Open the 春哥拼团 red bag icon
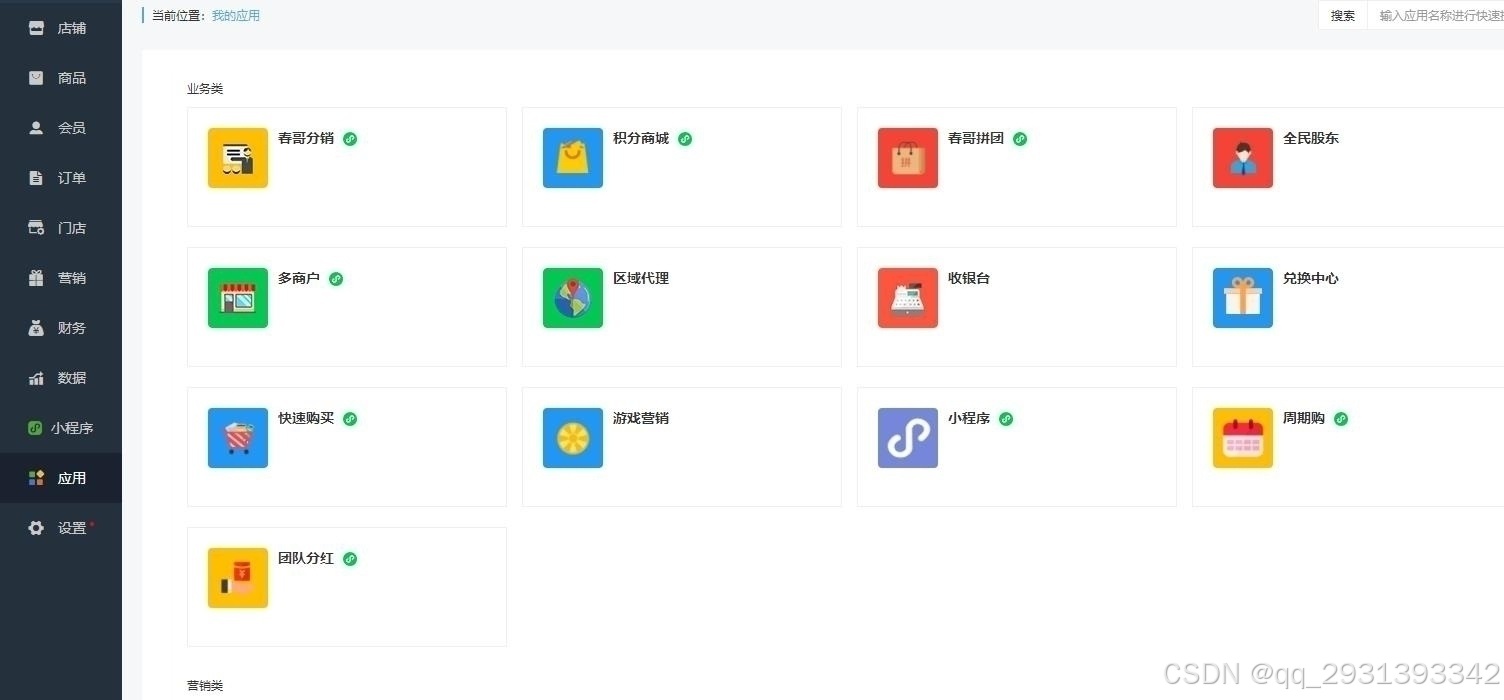Viewport: 1504px width, 700px height. pyautogui.click(x=908, y=158)
